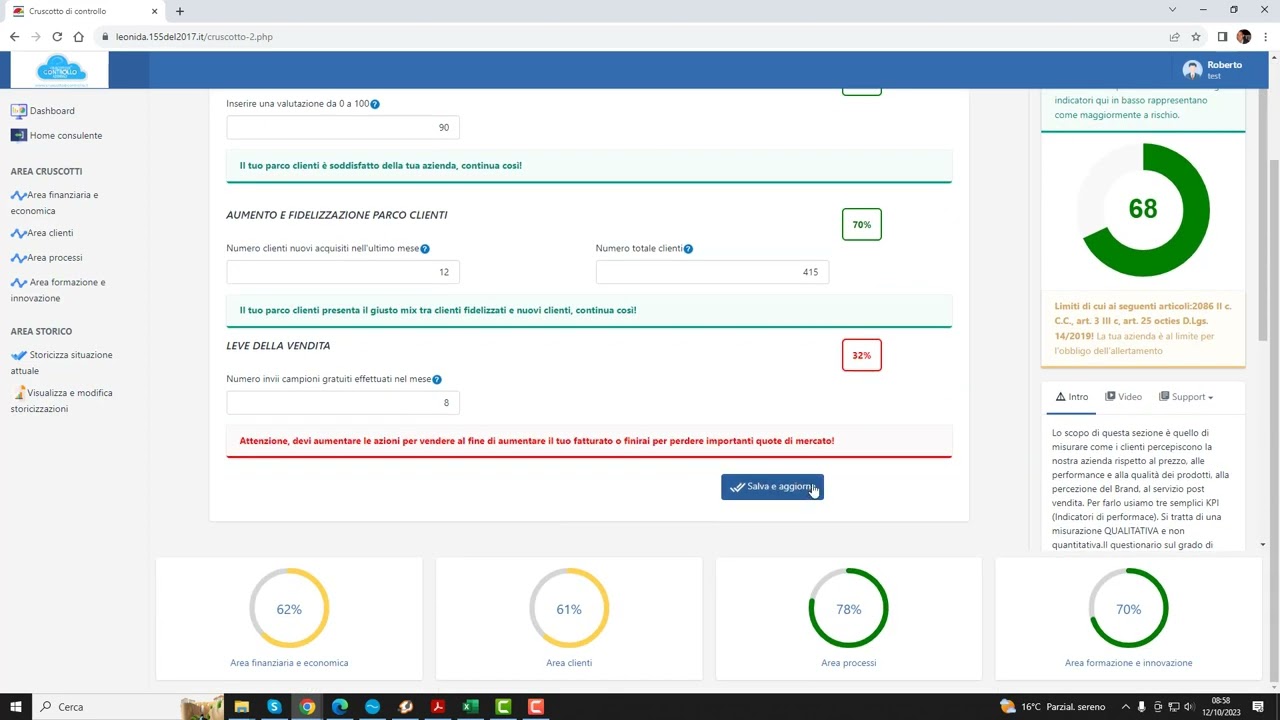Click the 78% Area processi gauge
1280x720 pixels.
tap(848, 609)
